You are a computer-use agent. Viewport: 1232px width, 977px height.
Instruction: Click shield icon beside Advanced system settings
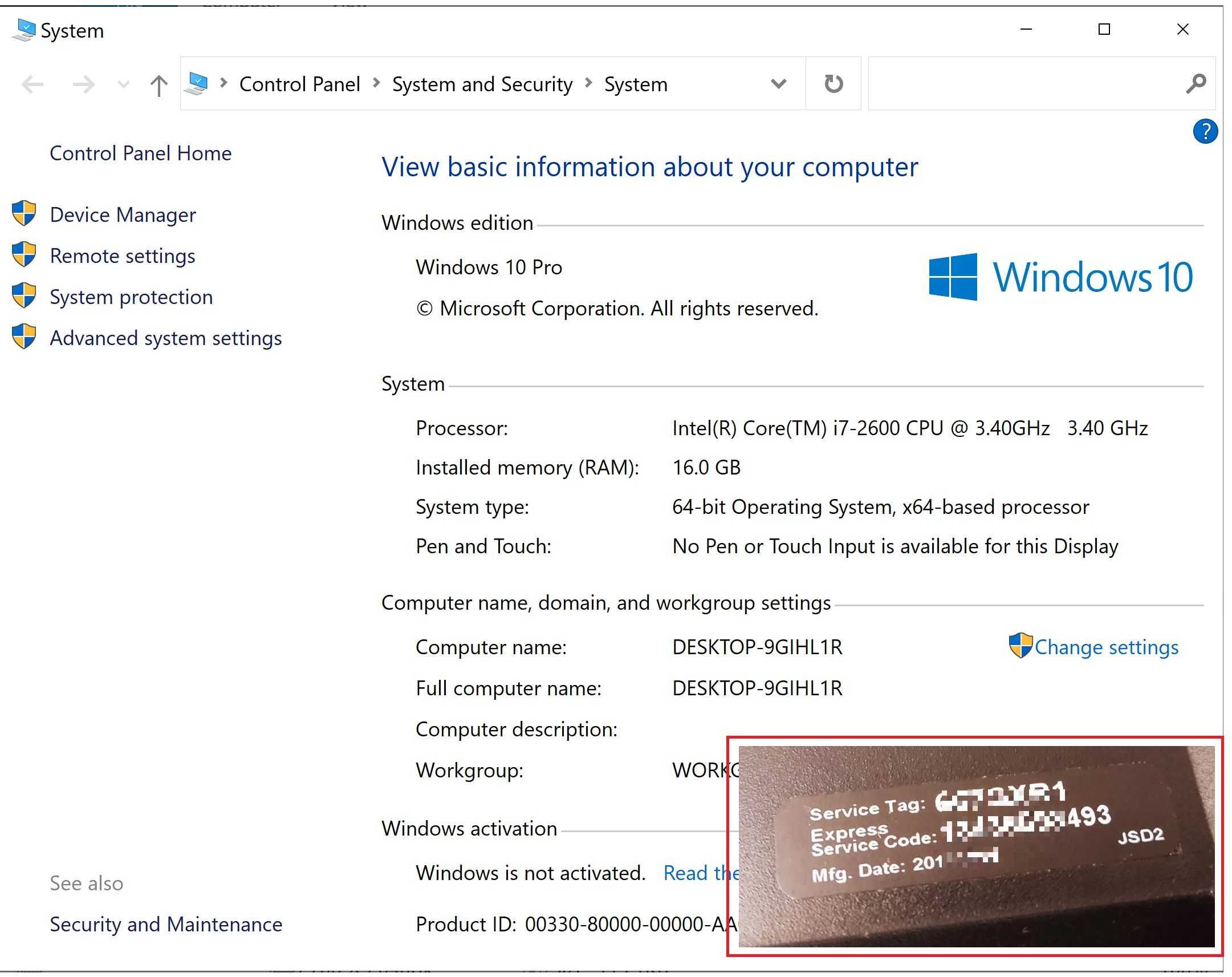click(x=24, y=337)
